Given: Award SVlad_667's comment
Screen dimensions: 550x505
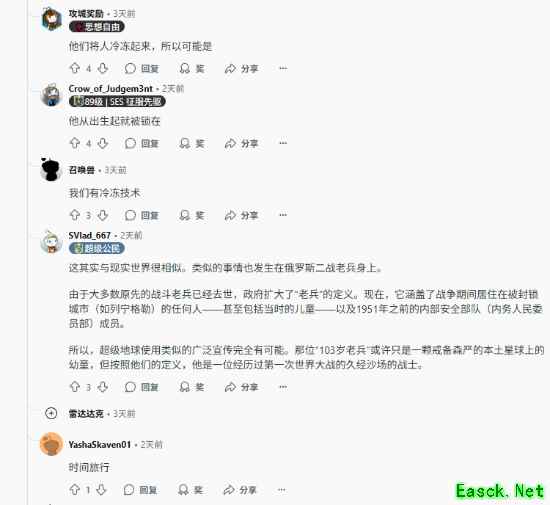Looking at the screenshot, I should click(x=192, y=387).
